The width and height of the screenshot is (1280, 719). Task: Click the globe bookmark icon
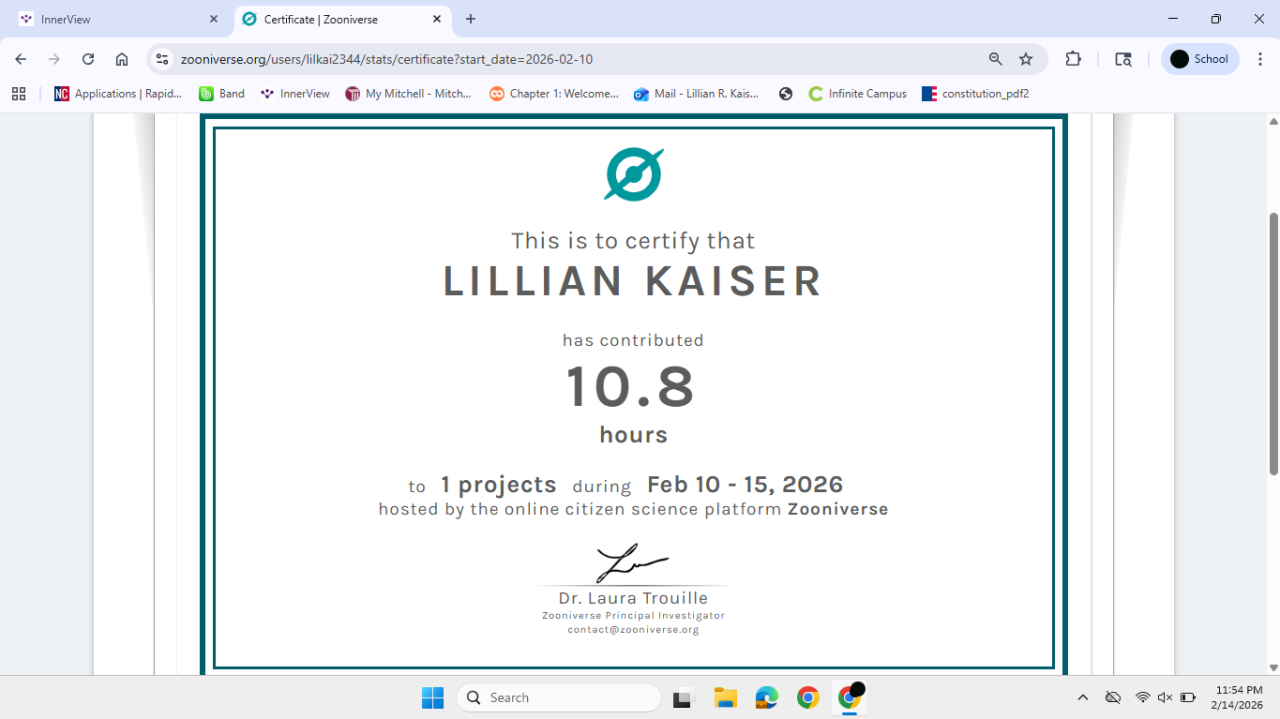[x=786, y=93]
